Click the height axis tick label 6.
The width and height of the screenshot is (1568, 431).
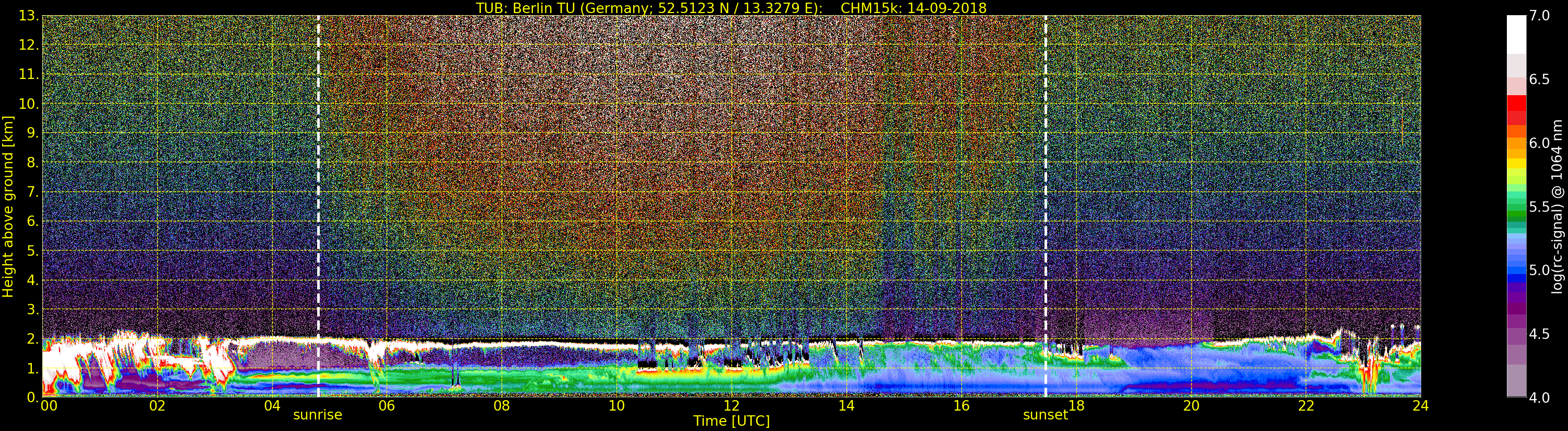pos(32,221)
